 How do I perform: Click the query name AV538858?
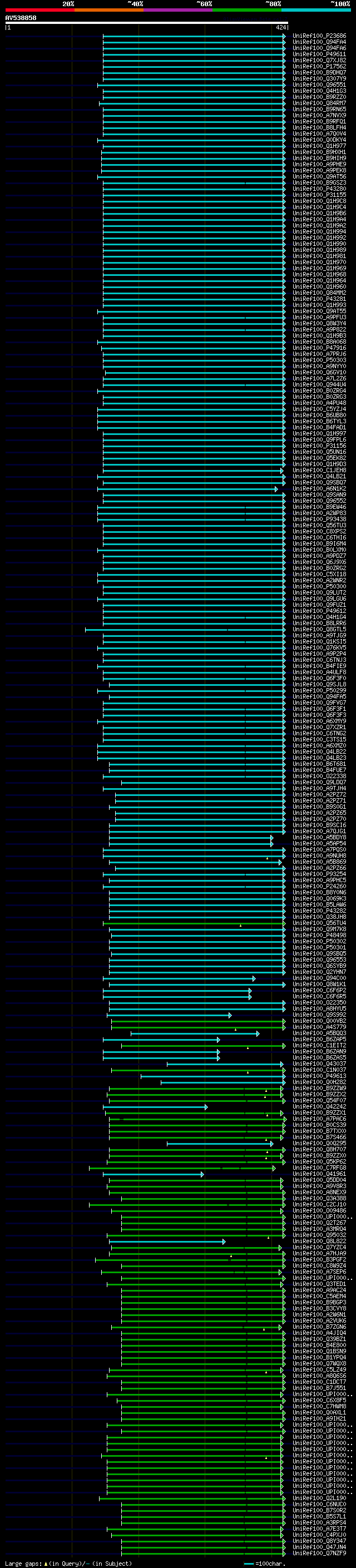click(21, 18)
